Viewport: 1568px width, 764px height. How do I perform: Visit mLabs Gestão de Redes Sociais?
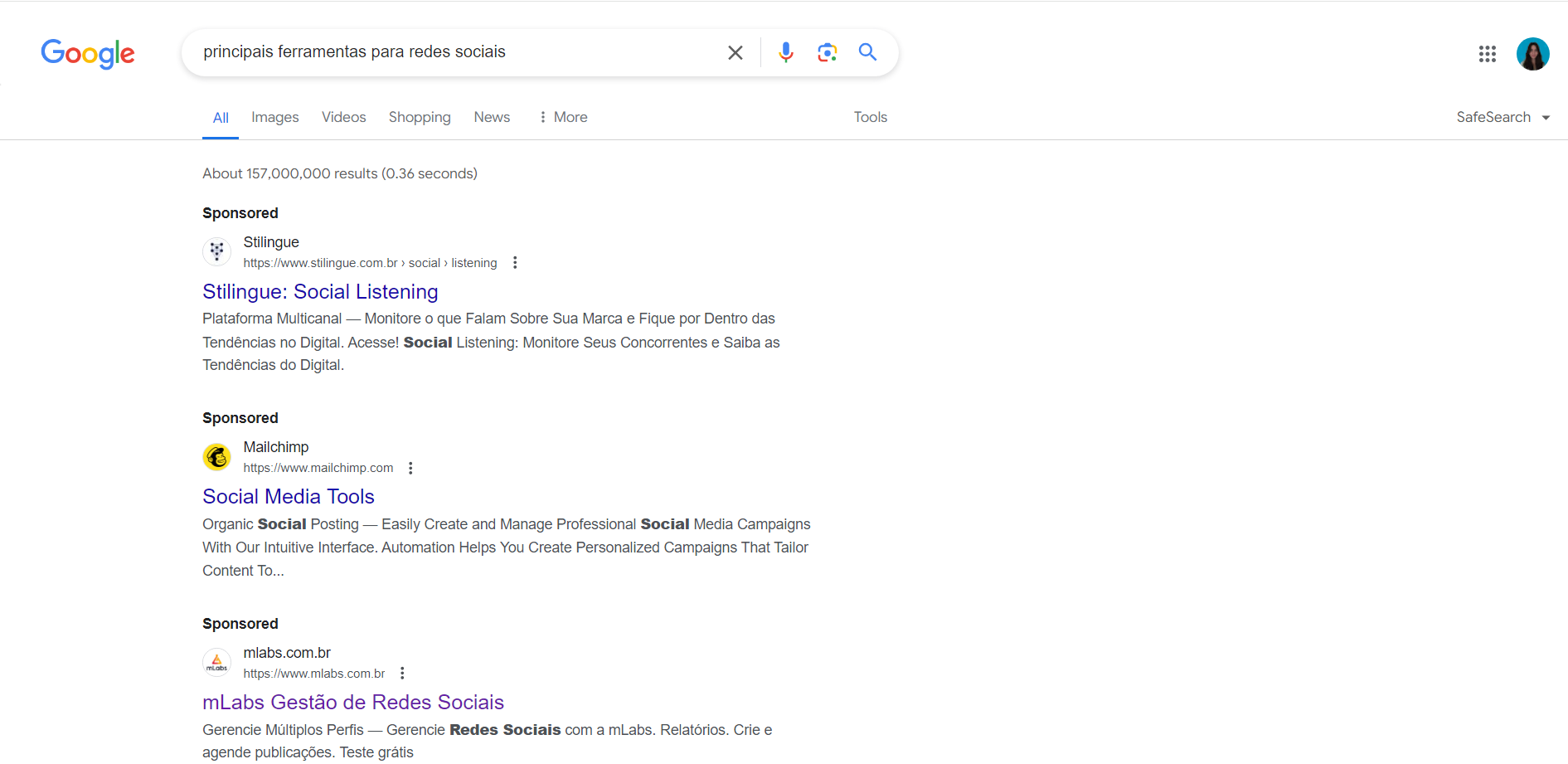[x=353, y=703]
